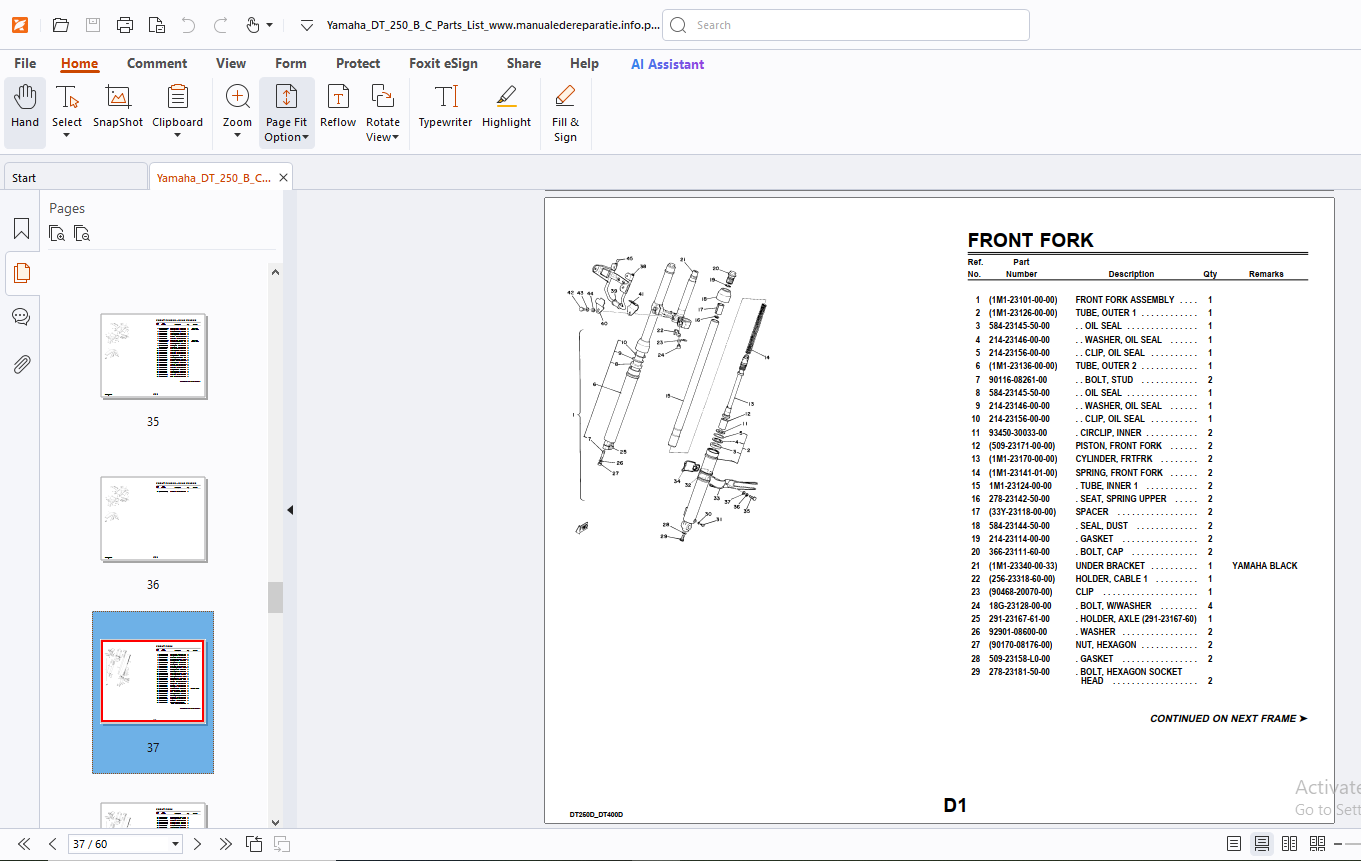Switch to Continuous view icon
1361x861 pixels.
pos(1262,844)
